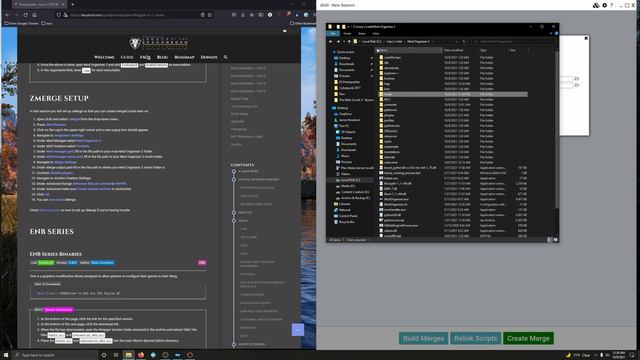Image resolution: width=640 pixels, height=360 pixels.
Task: Open zEdit settings gear icon
Action: click(604, 5)
